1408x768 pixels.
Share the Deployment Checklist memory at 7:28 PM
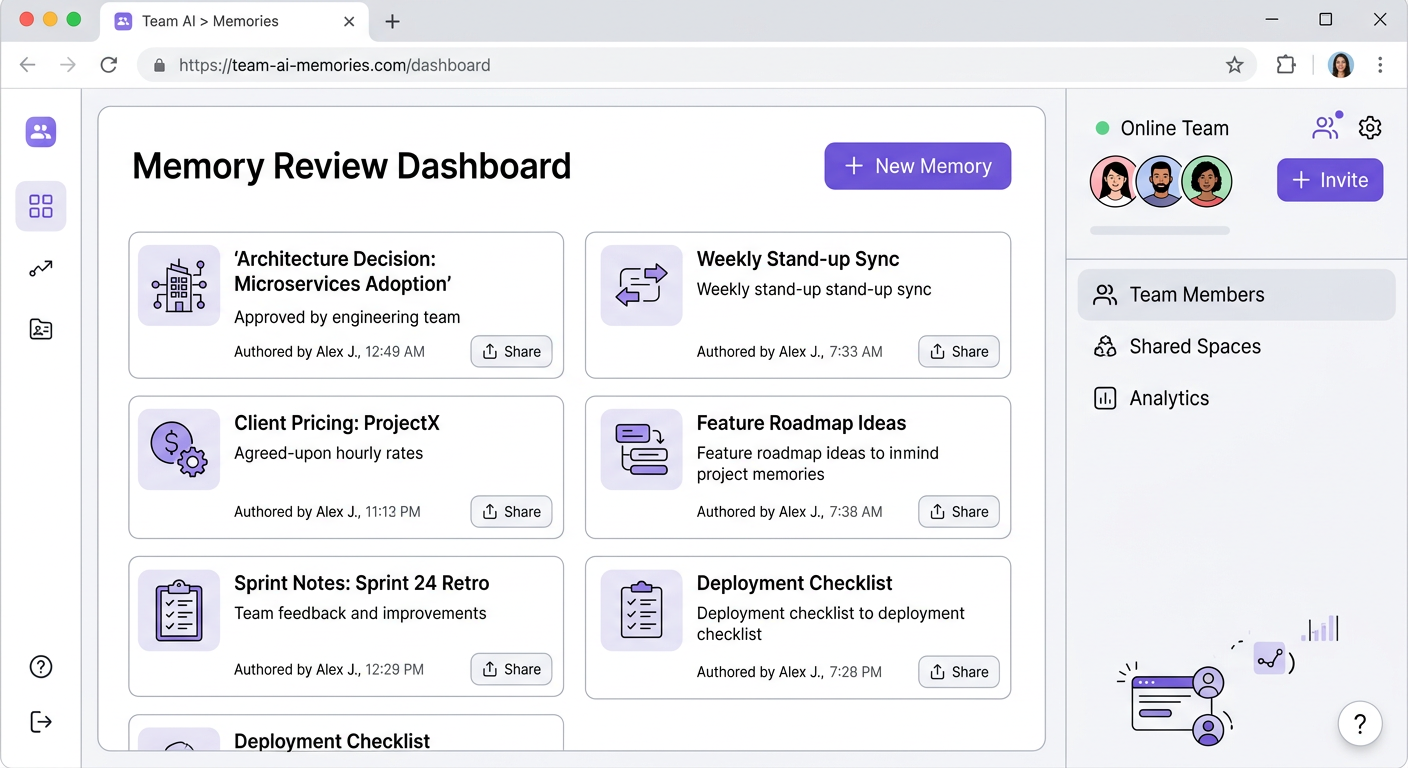958,672
